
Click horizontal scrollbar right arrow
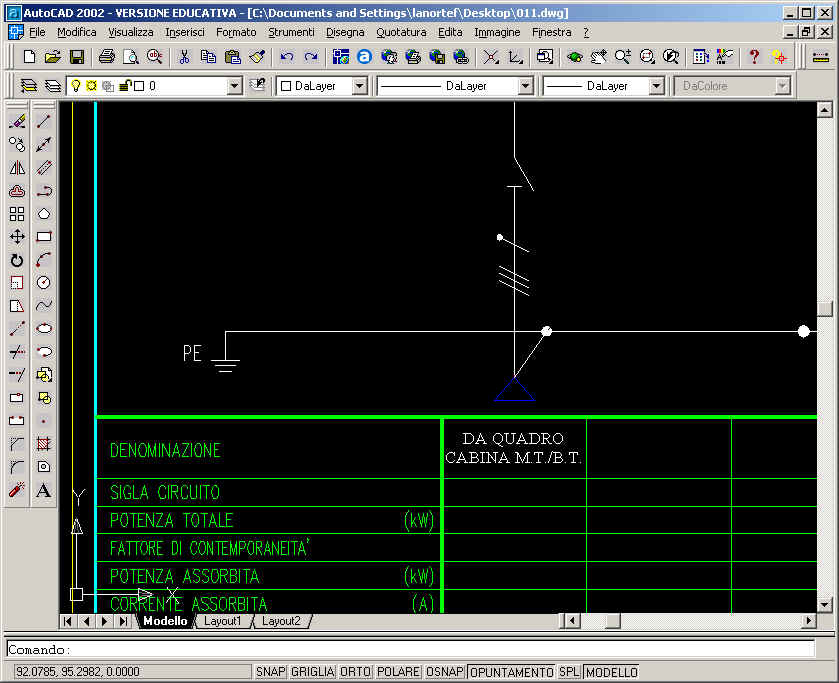click(809, 621)
